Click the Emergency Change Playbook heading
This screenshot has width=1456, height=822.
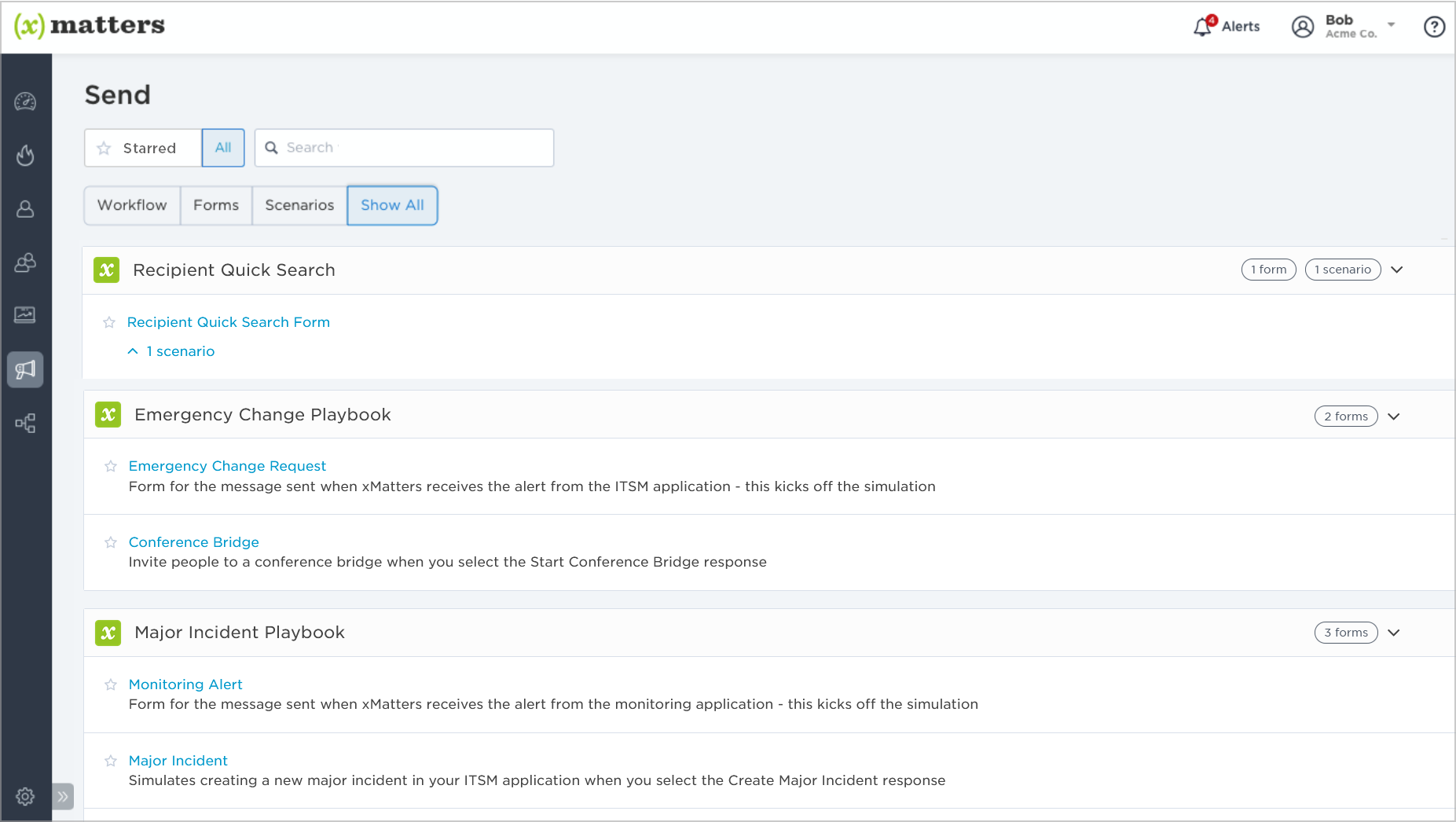tap(262, 414)
